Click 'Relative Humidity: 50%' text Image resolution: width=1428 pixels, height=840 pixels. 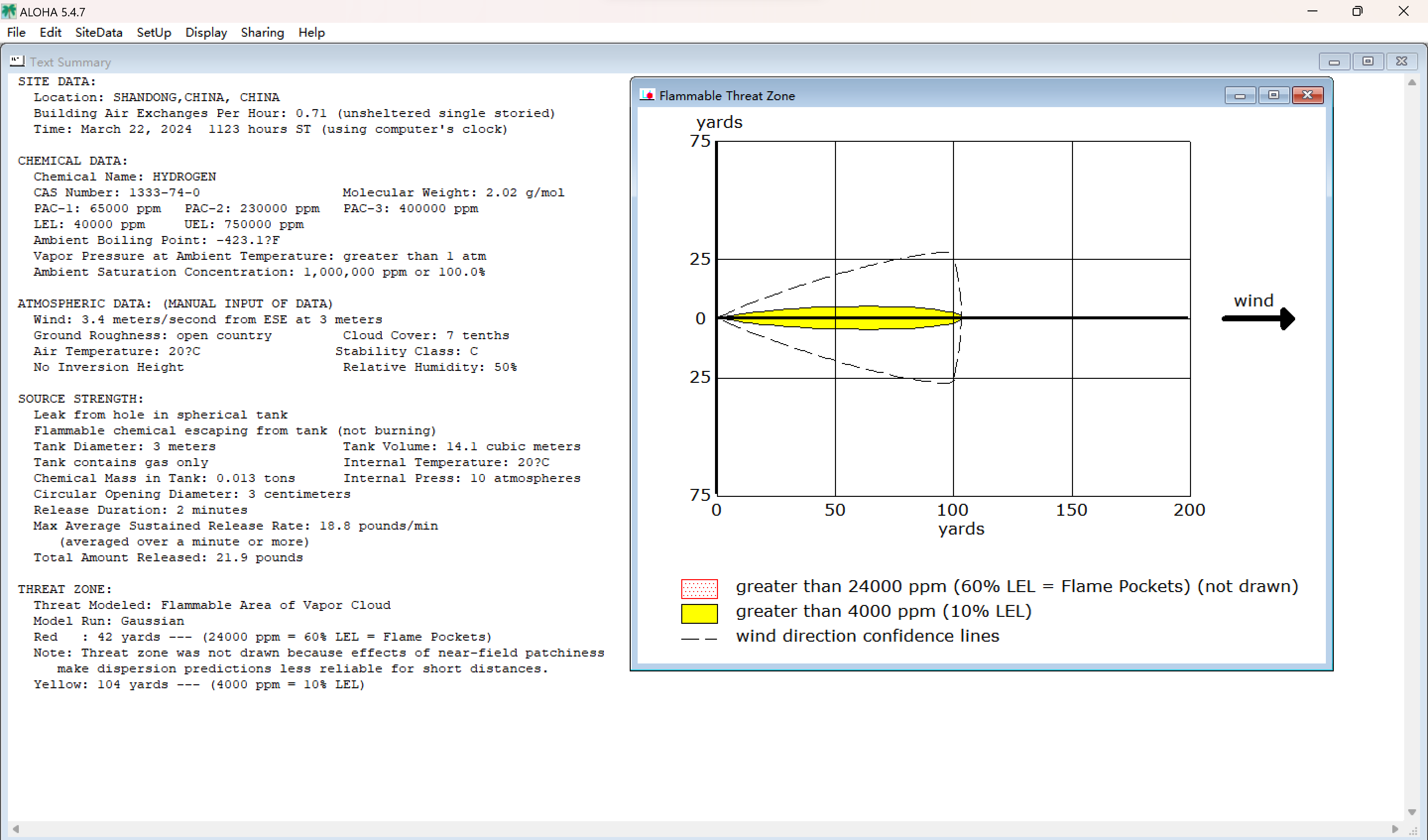429,367
